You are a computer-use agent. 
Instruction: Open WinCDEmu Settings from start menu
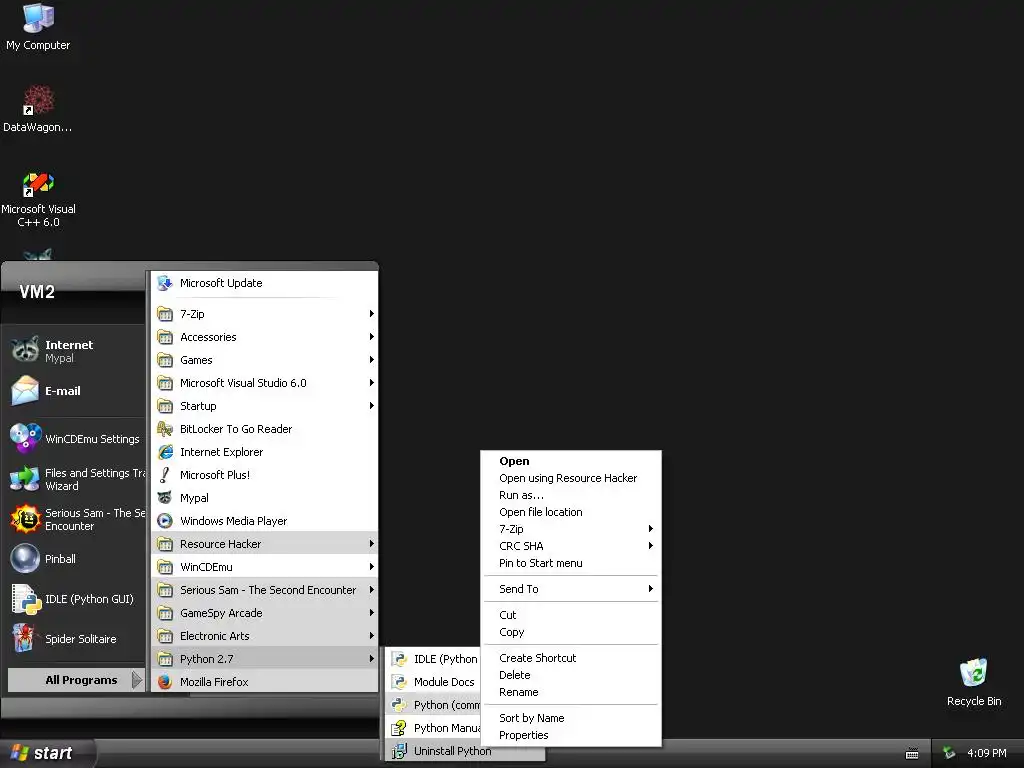[x=76, y=438]
